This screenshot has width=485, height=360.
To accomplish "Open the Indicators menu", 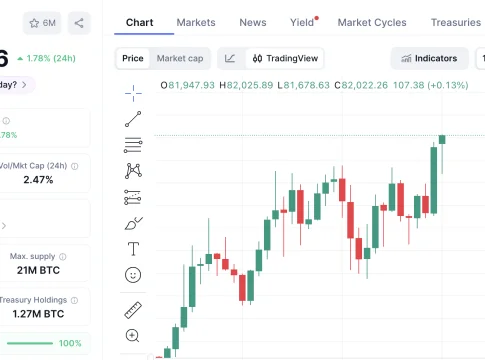I will tap(429, 58).
